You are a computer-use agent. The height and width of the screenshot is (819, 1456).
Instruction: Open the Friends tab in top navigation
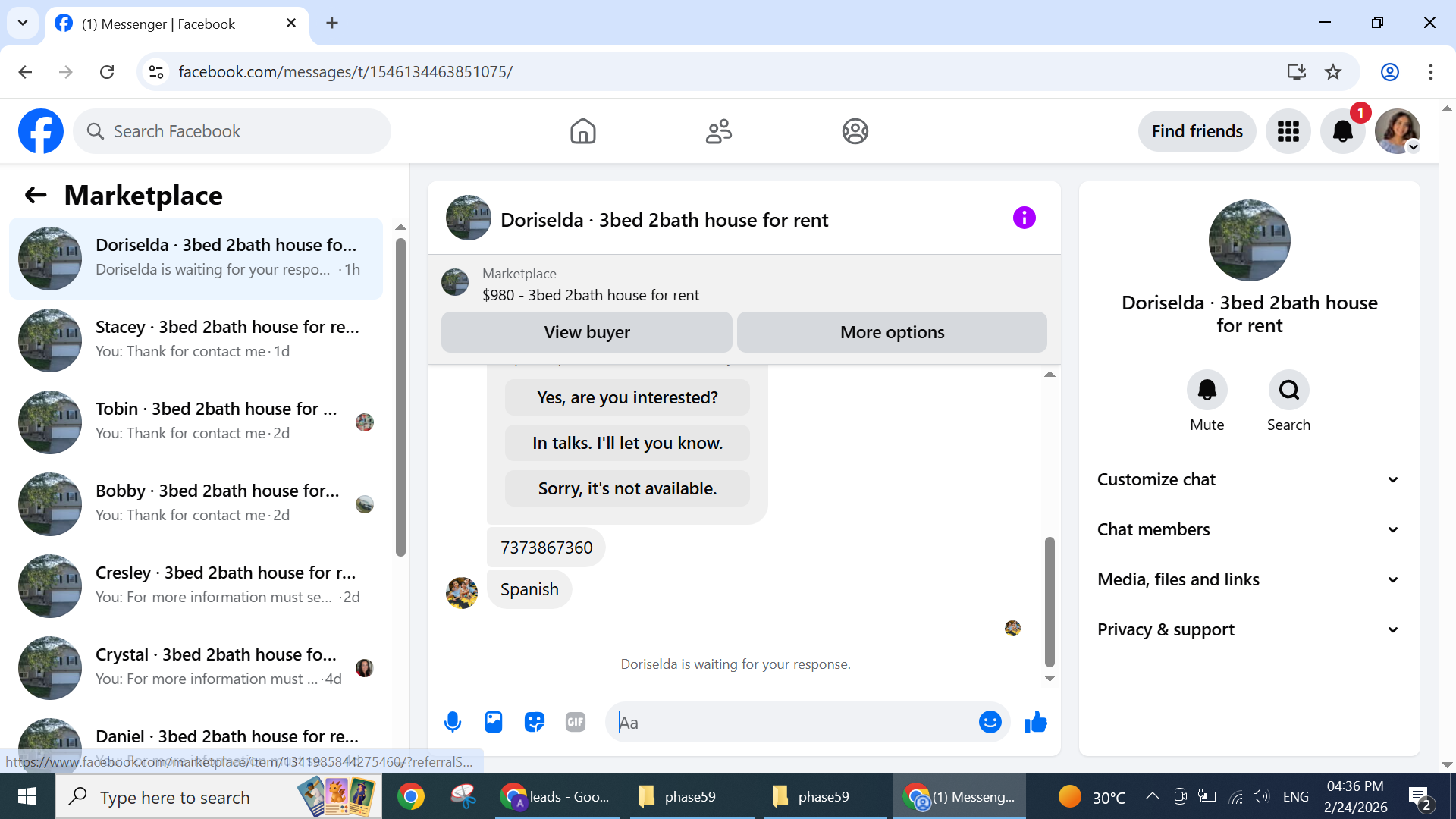(x=718, y=131)
